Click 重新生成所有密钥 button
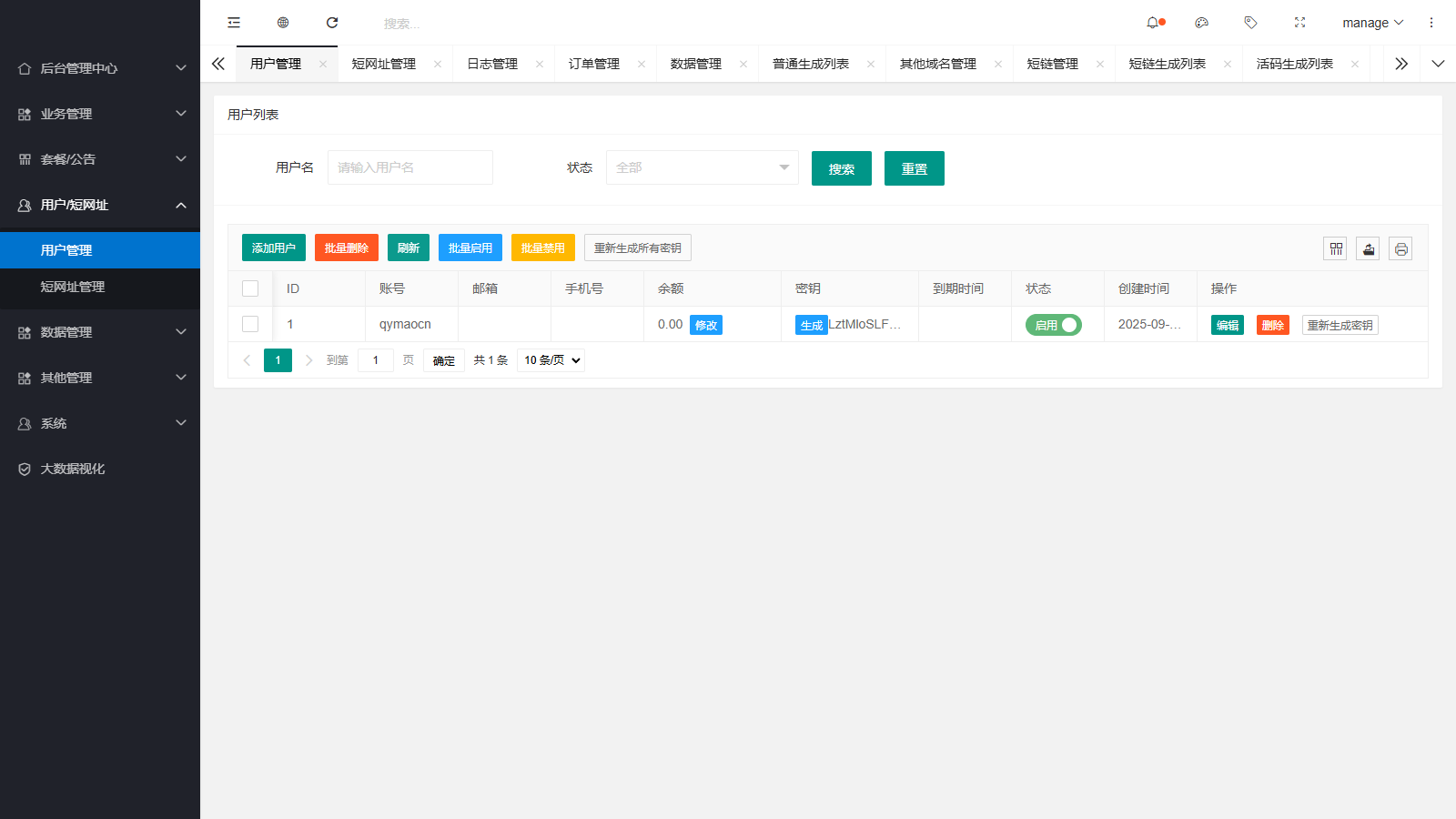 tap(637, 247)
